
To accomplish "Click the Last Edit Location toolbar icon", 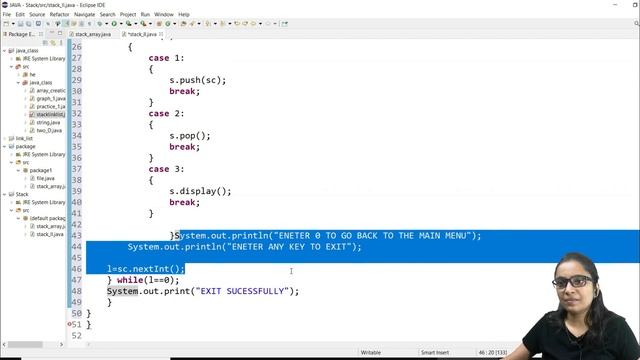I will tap(237, 24).
